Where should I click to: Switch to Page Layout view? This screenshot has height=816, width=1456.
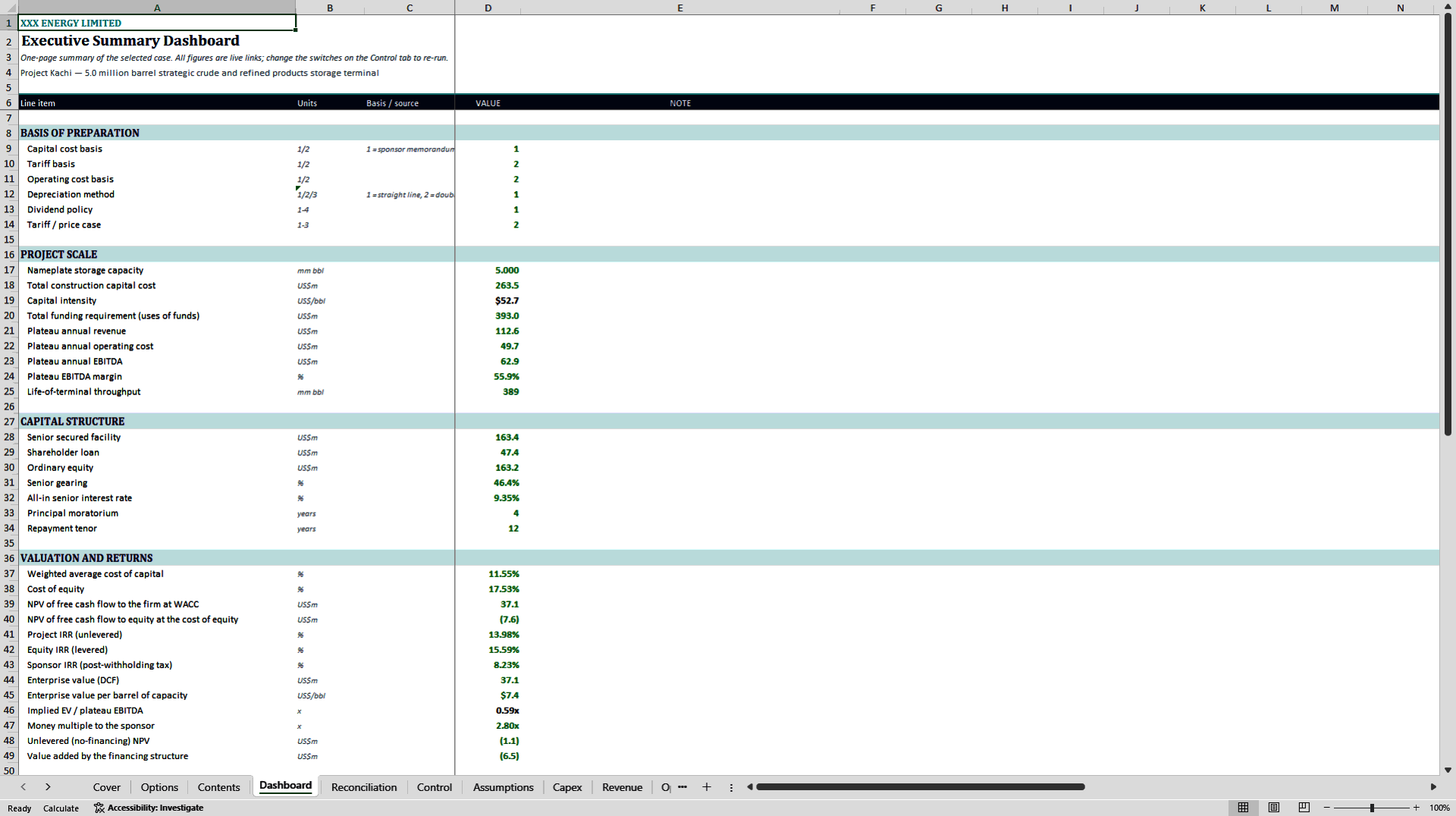pyautogui.click(x=1274, y=808)
